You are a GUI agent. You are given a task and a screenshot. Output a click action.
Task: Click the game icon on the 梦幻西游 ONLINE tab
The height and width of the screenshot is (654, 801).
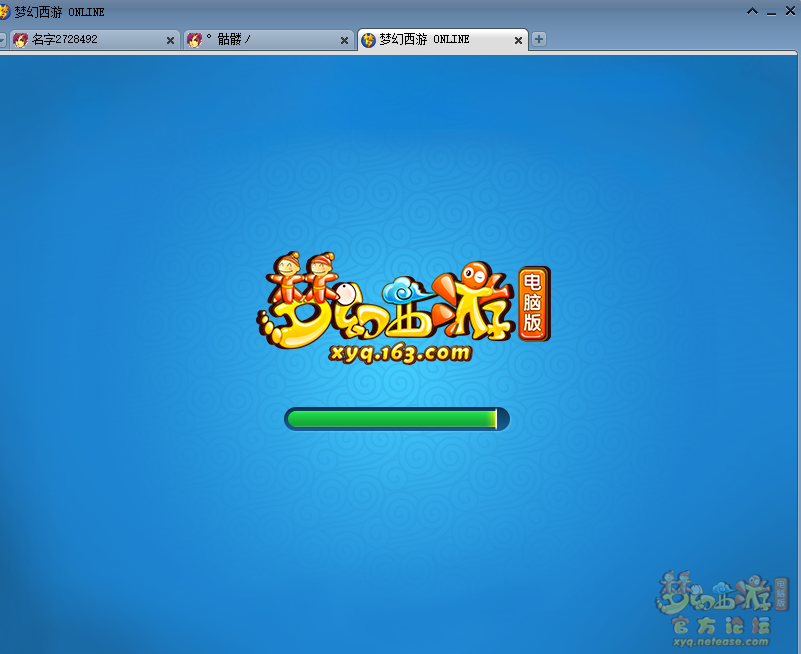[x=368, y=40]
